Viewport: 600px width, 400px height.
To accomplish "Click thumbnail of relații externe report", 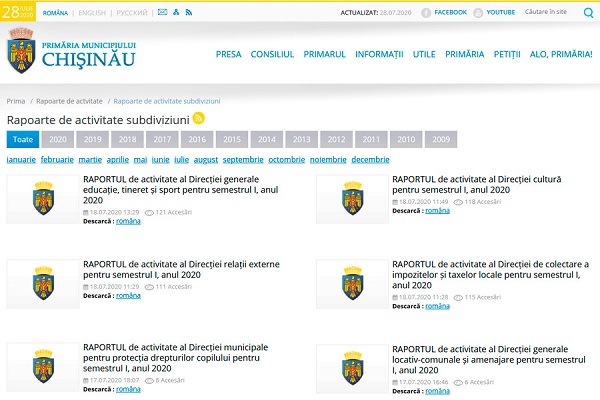I will (43, 284).
